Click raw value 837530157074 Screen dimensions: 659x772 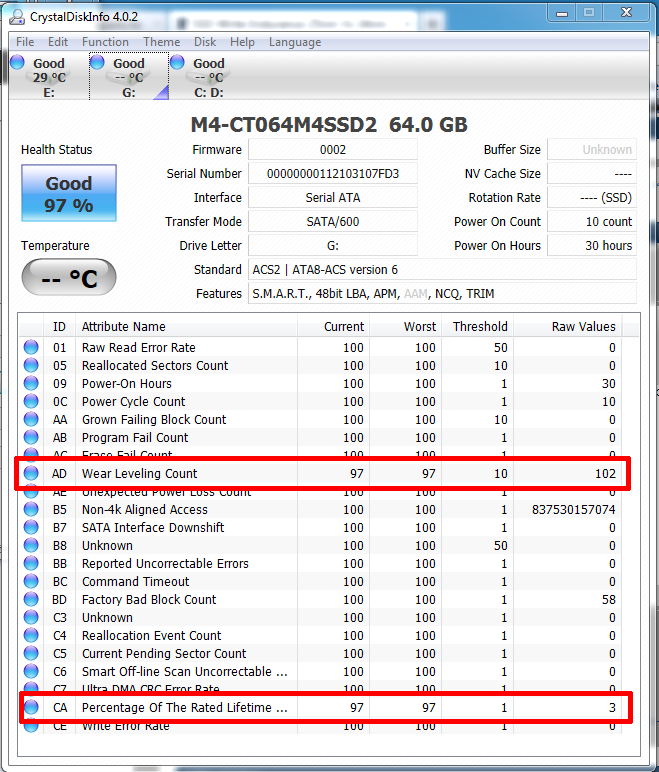[573, 509]
